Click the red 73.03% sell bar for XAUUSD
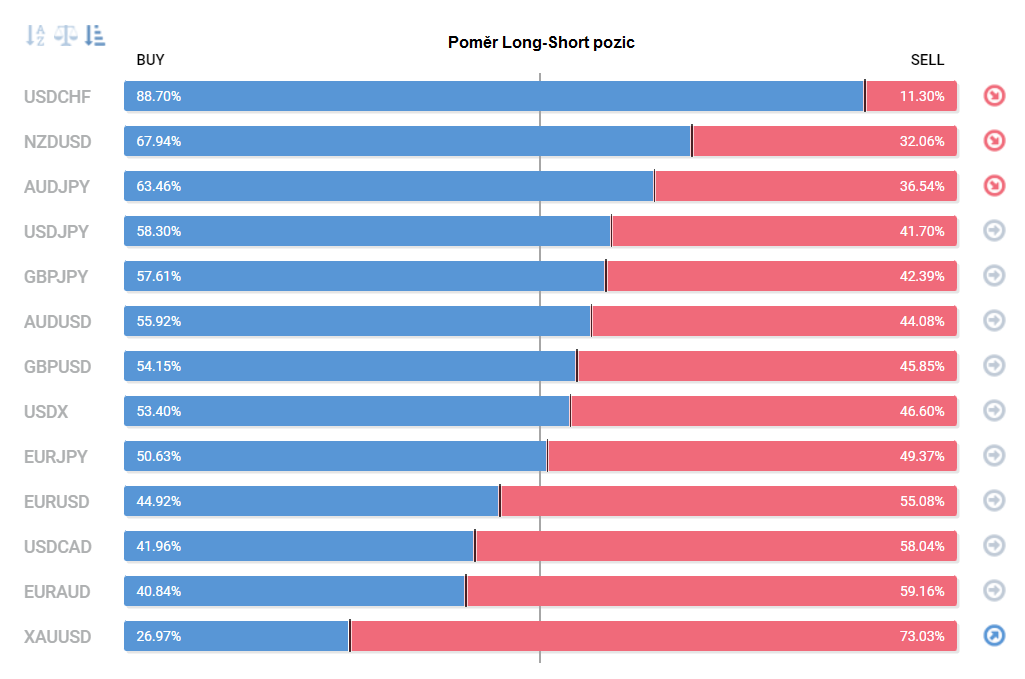This screenshot has width=1025, height=679. [x=654, y=636]
